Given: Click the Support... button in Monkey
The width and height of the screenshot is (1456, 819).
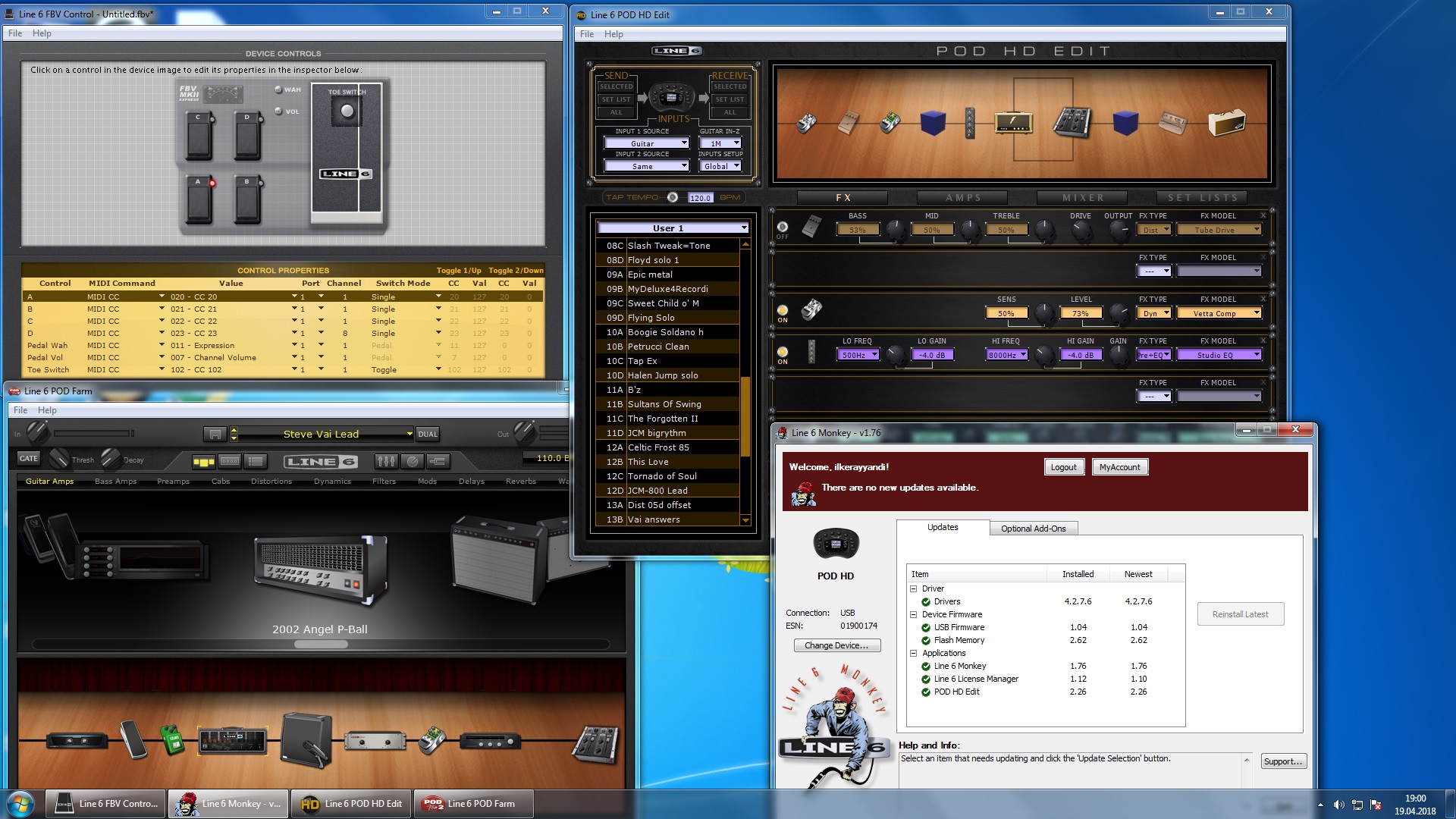Looking at the screenshot, I should tap(1283, 761).
